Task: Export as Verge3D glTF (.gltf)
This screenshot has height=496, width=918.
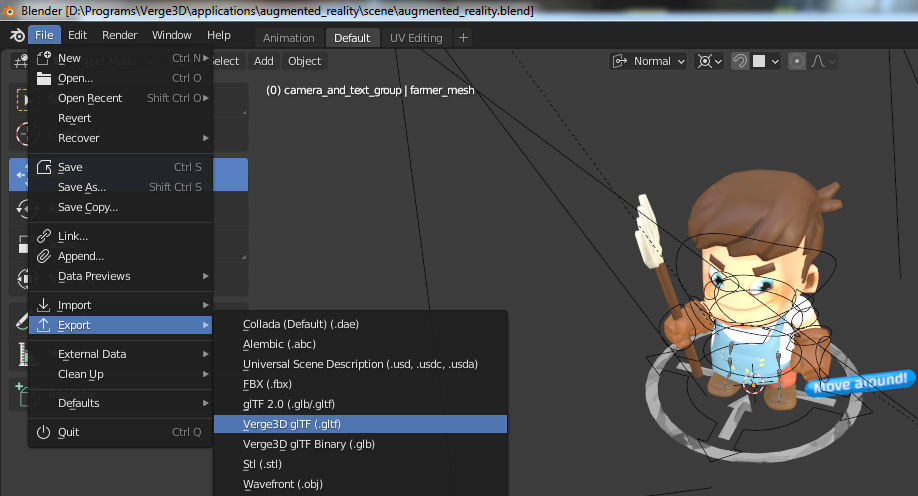Action: (361, 424)
